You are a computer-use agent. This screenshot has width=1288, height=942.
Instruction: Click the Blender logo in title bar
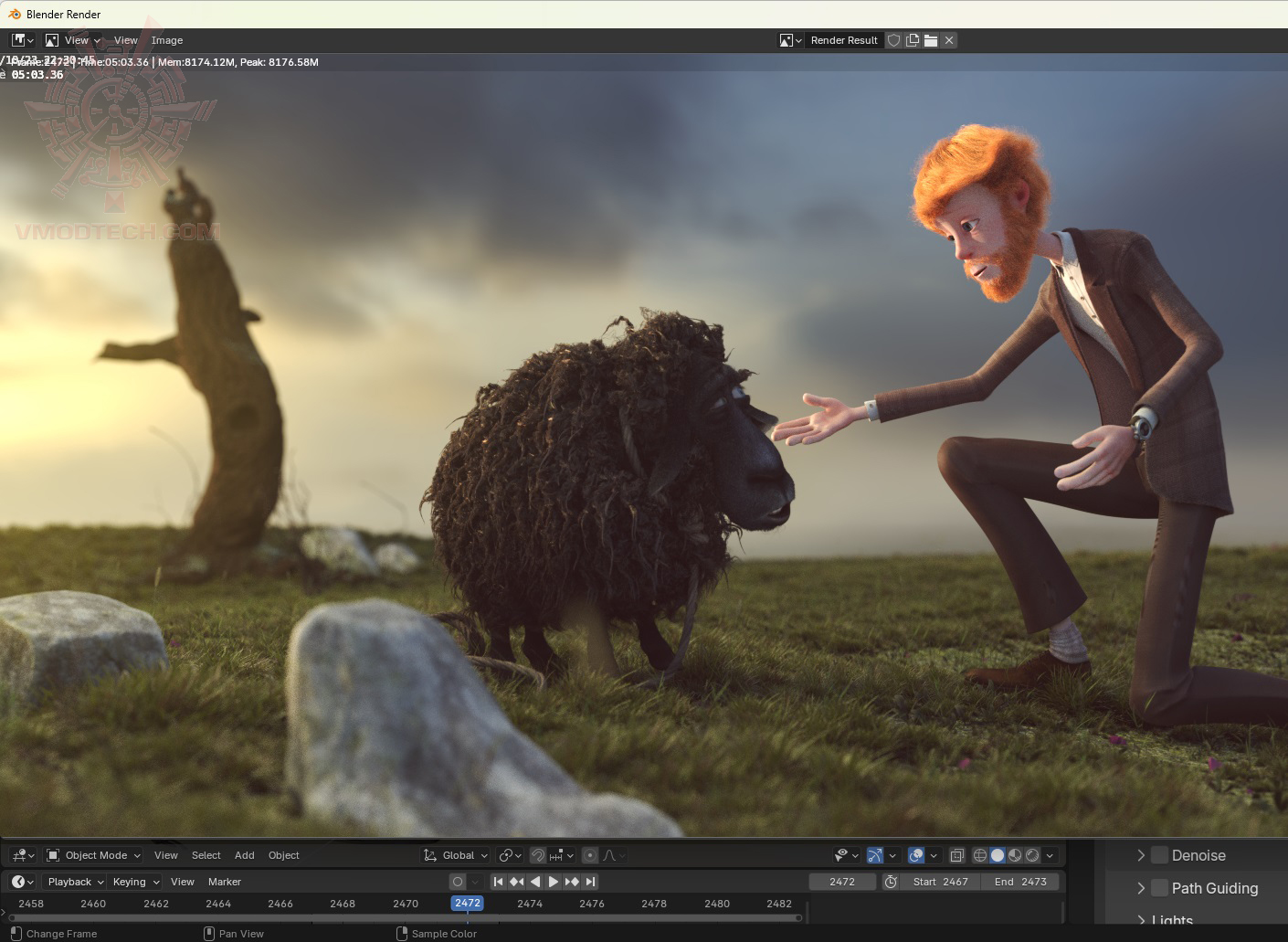(15, 14)
